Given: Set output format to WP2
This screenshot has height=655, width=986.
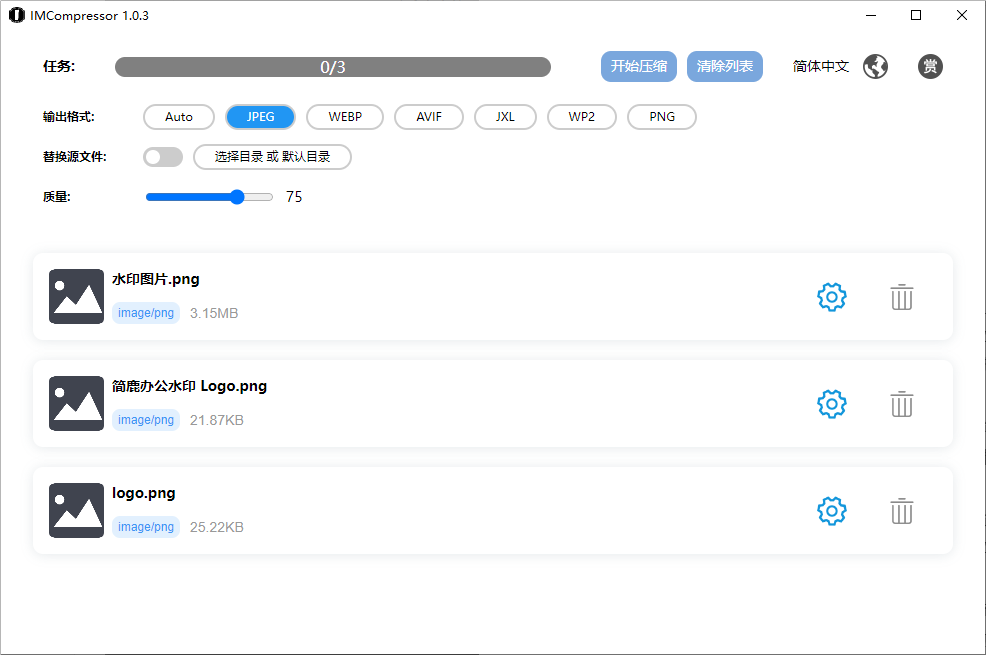Looking at the screenshot, I should tap(582, 117).
